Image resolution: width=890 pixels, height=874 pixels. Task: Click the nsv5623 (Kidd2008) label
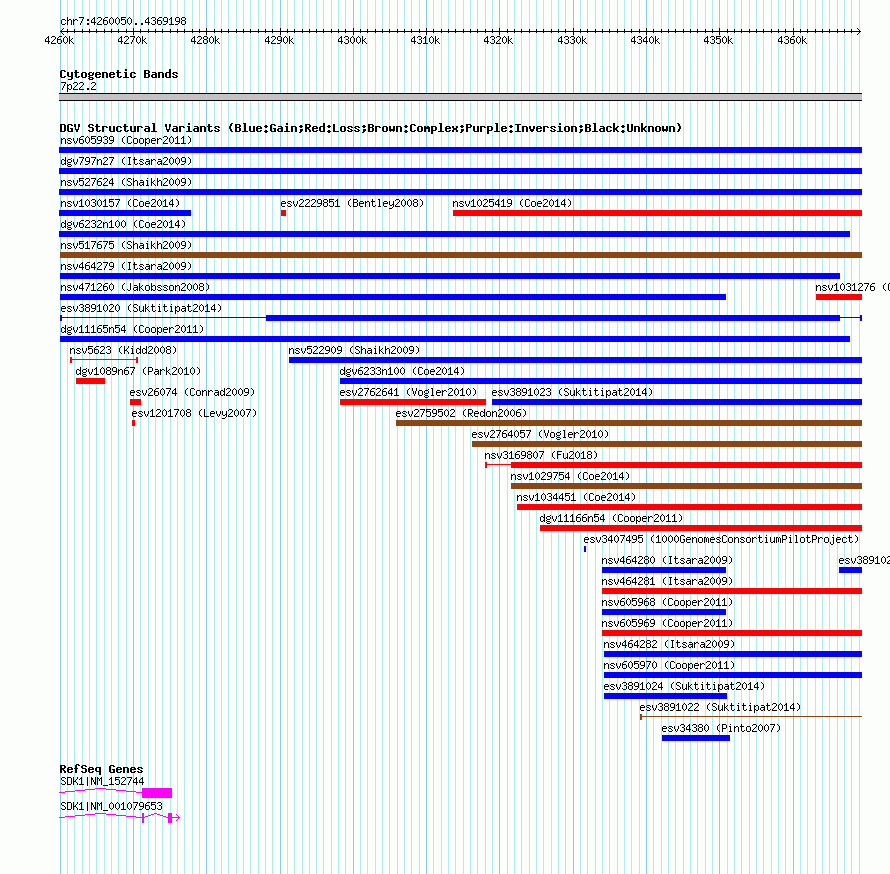123,350
